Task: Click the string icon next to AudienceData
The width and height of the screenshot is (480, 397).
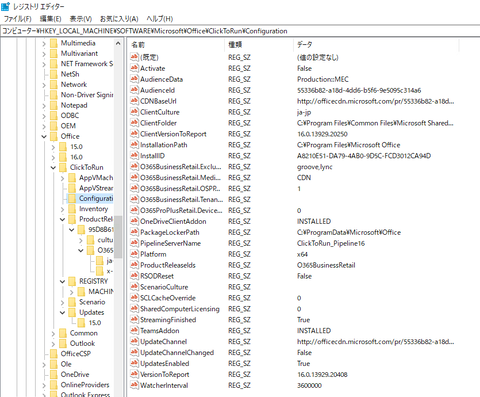Action: coord(134,79)
